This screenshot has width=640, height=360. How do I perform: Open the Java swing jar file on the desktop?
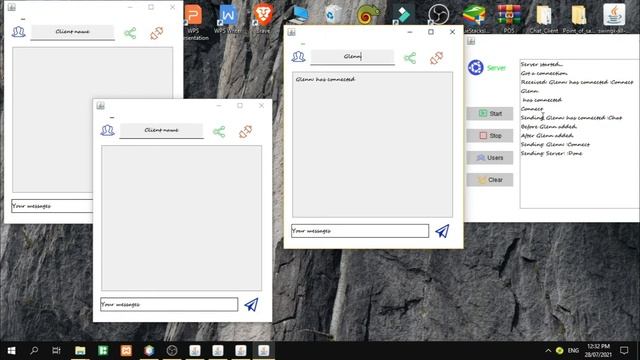(x=613, y=18)
